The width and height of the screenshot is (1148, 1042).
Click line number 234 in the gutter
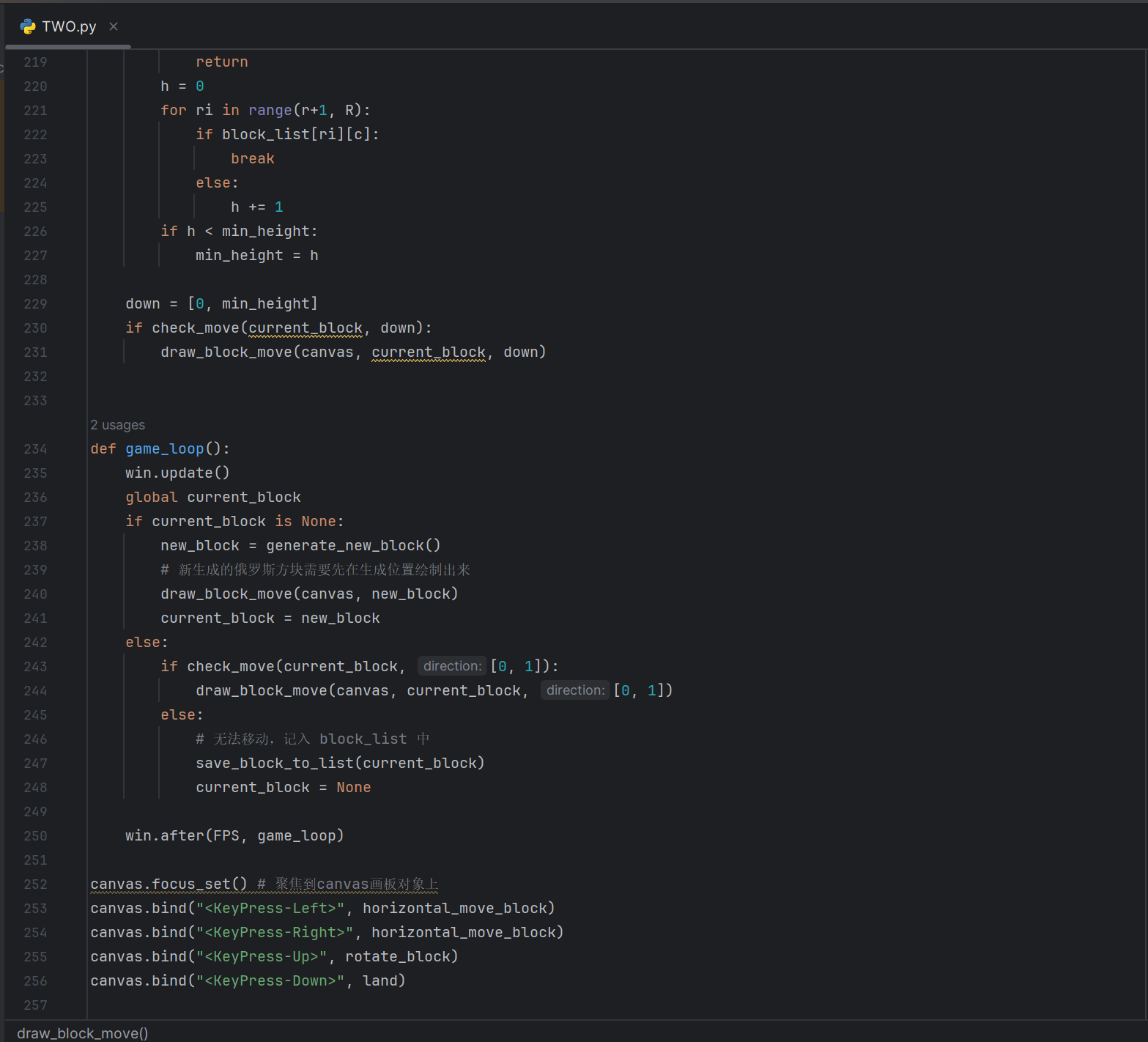coord(35,449)
